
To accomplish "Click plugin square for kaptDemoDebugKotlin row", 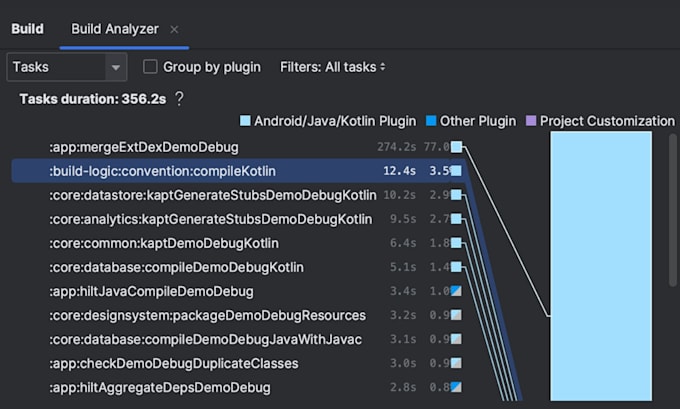I will click(x=456, y=243).
